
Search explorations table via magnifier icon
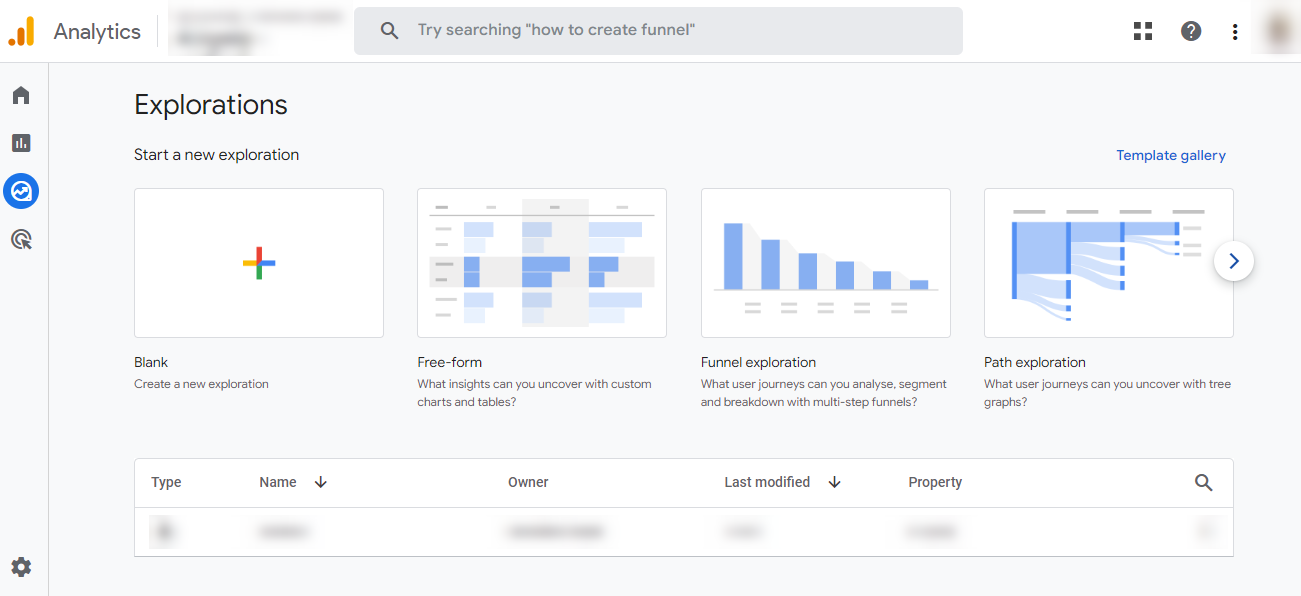(1204, 483)
